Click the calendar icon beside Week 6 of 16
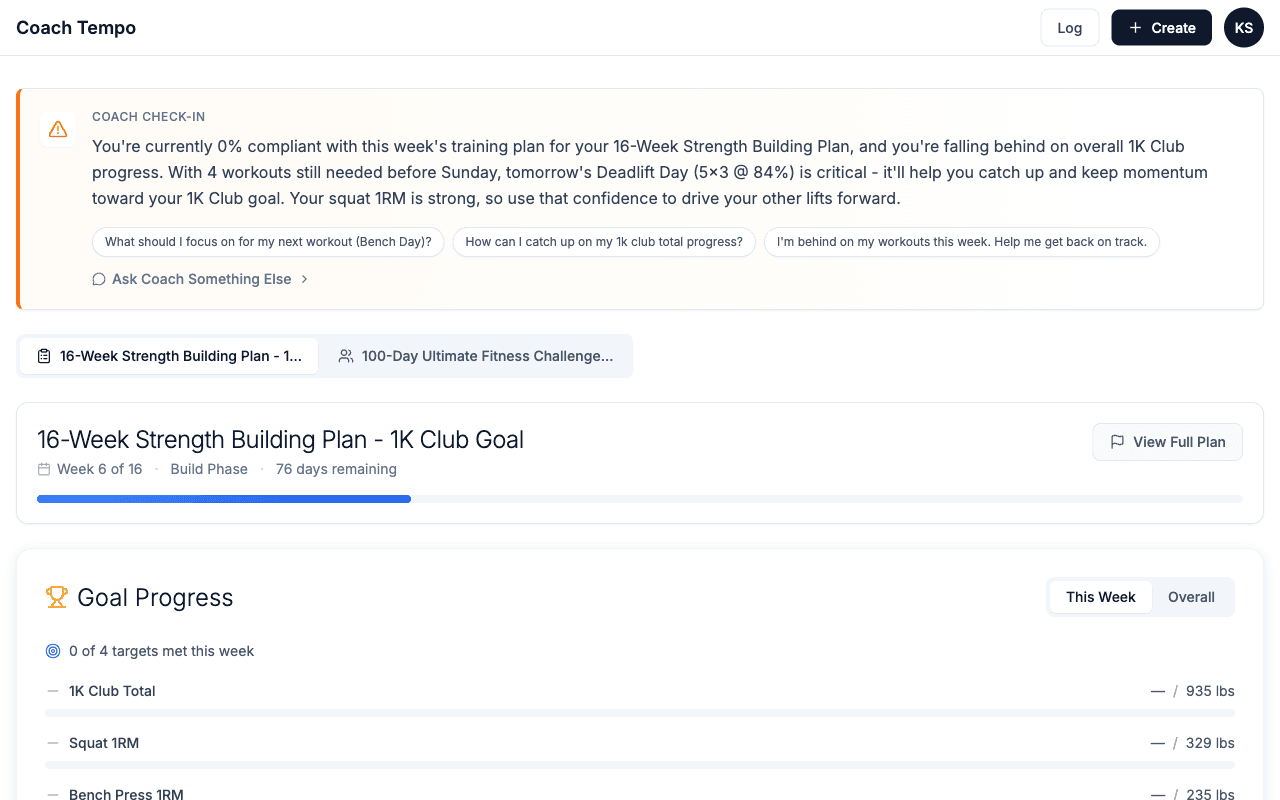Screen dimensions: 1280x800 [x=44, y=469]
